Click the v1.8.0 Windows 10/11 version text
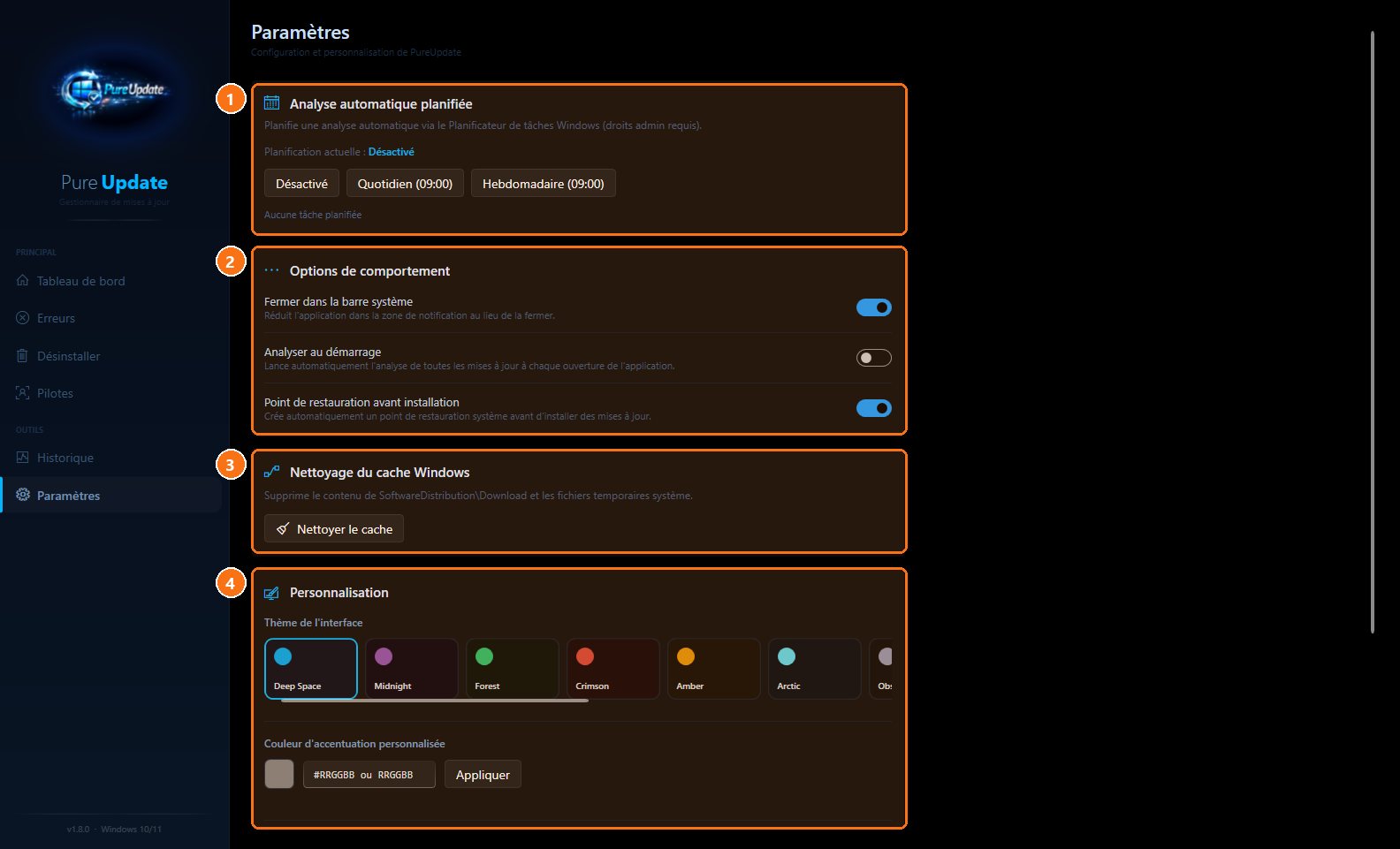Viewport: 1400px width, 849px height. coord(114,830)
